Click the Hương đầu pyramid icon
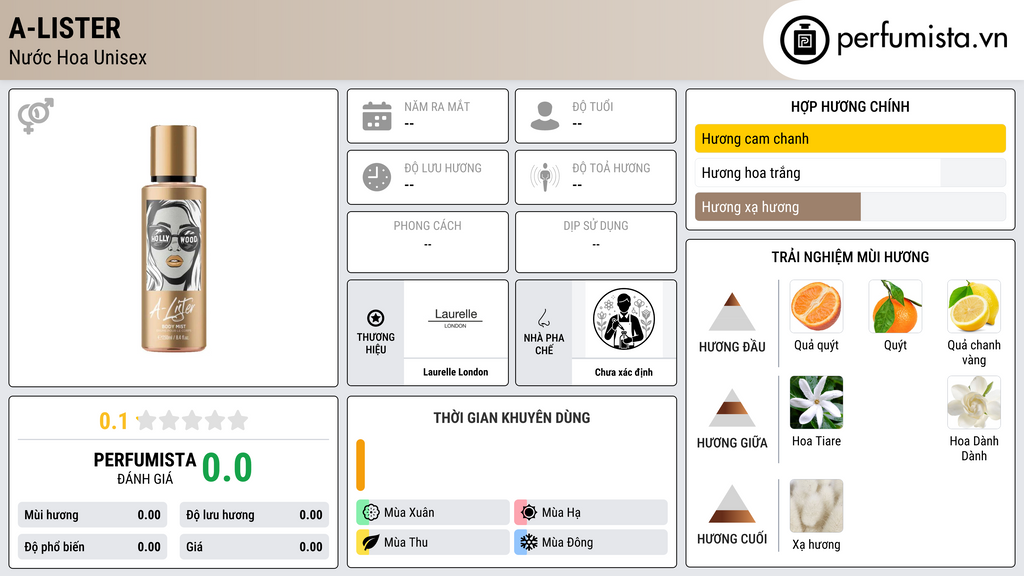Screen dimensions: 1024x576 pyautogui.click(x=732, y=312)
